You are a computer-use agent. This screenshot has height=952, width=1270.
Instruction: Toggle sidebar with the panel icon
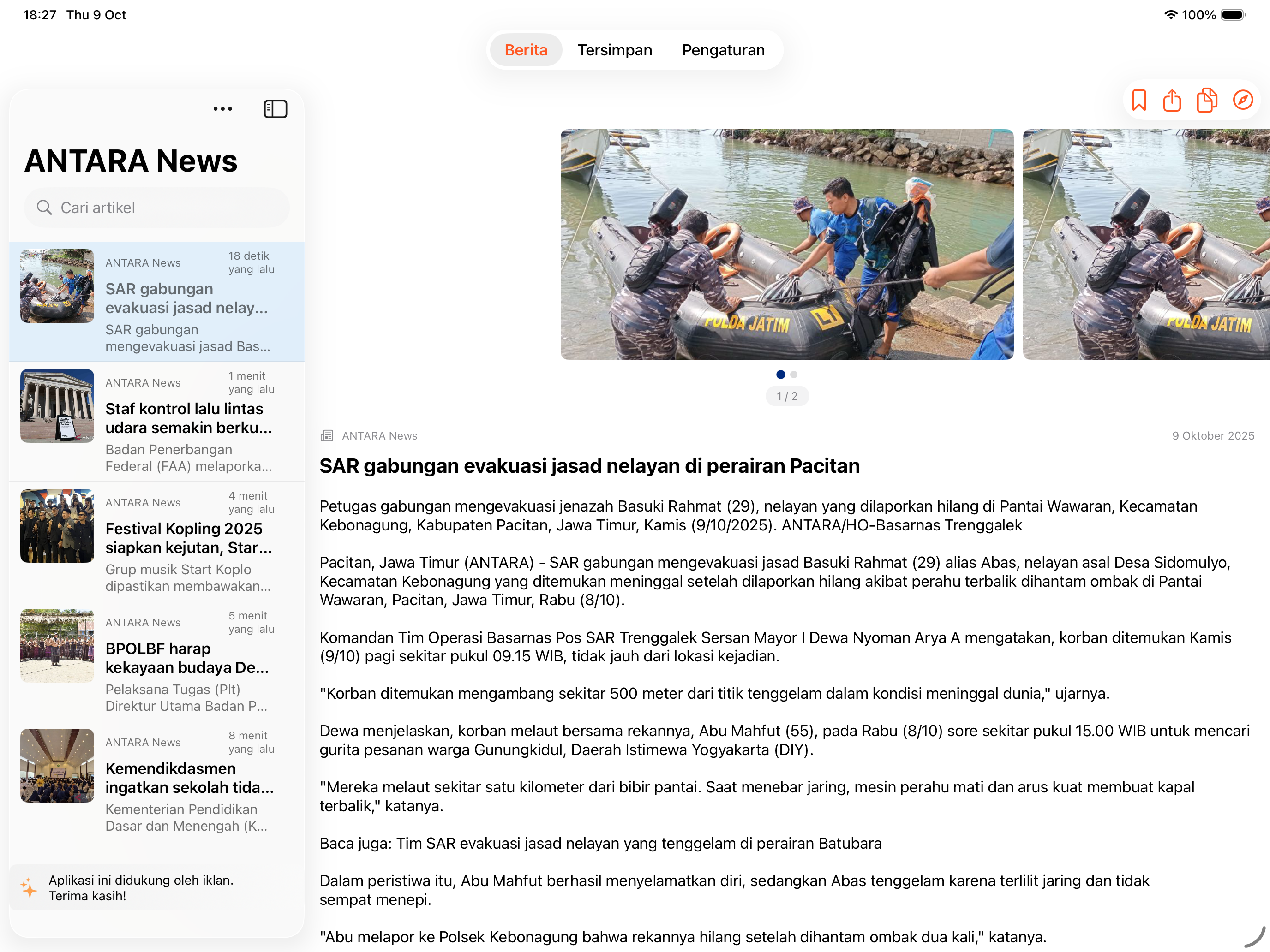pyautogui.click(x=276, y=108)
